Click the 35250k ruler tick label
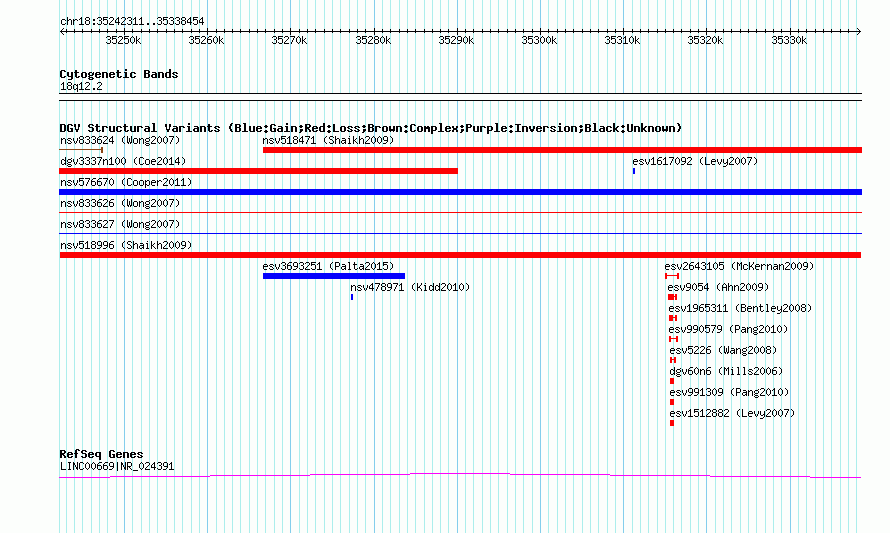This screenshot has height=533, width=890. tap(123, 40)
